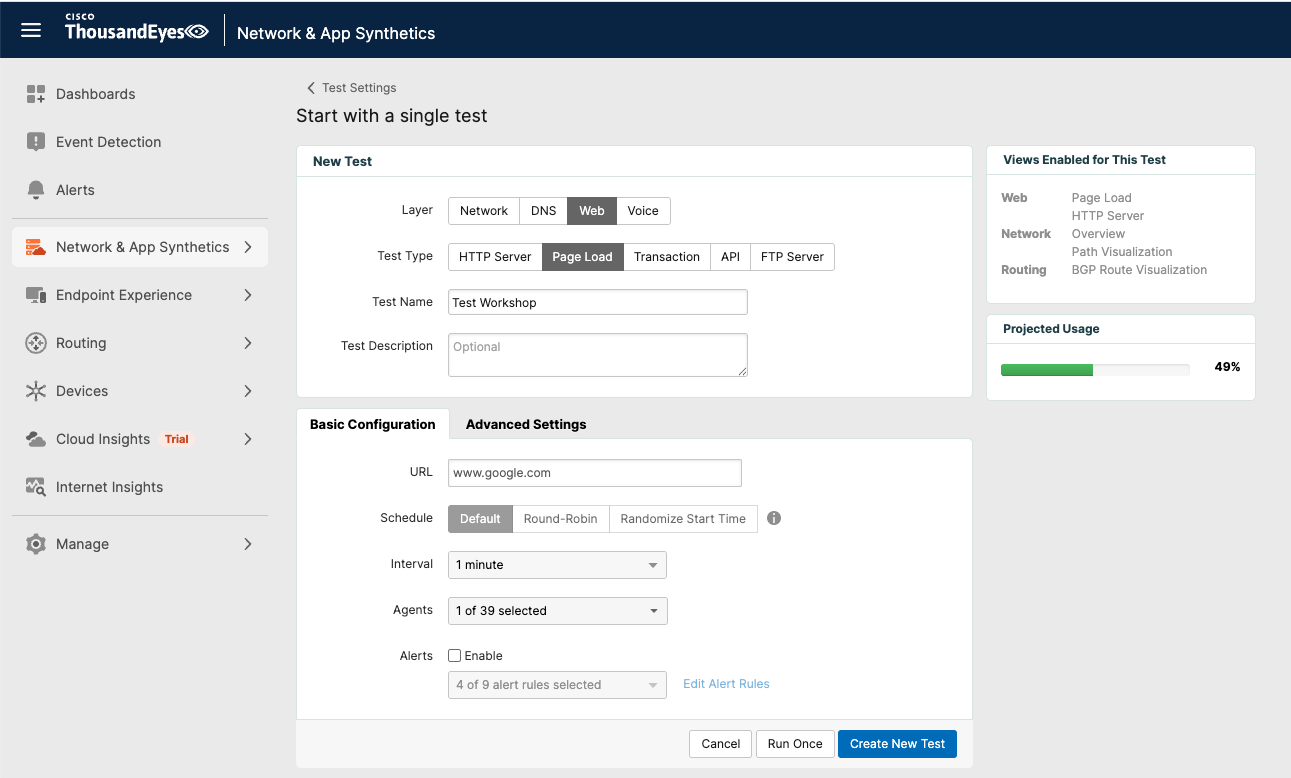The image size is (1291, 778).
Task: Choose Page Load test type
Action: tap(582, 257)
